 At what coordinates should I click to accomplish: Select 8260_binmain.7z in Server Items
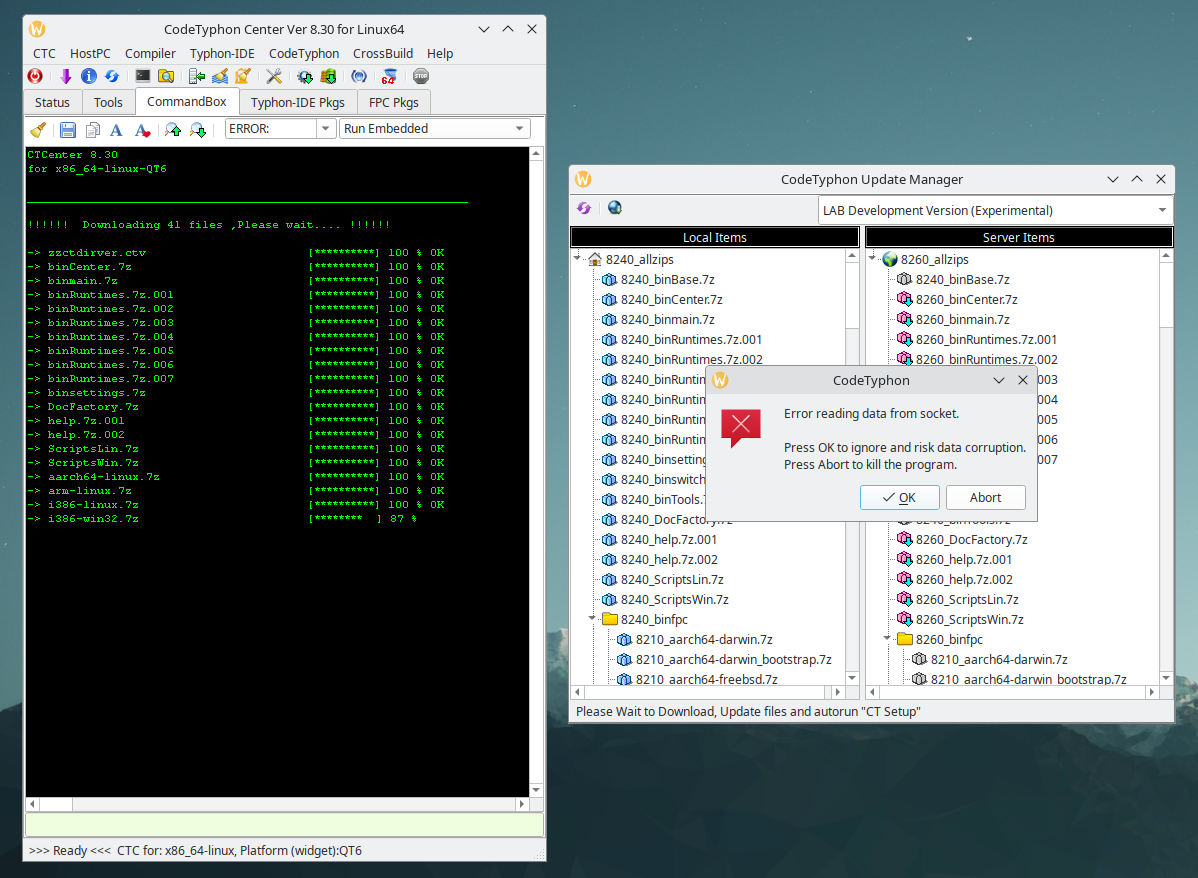(962, 319)
